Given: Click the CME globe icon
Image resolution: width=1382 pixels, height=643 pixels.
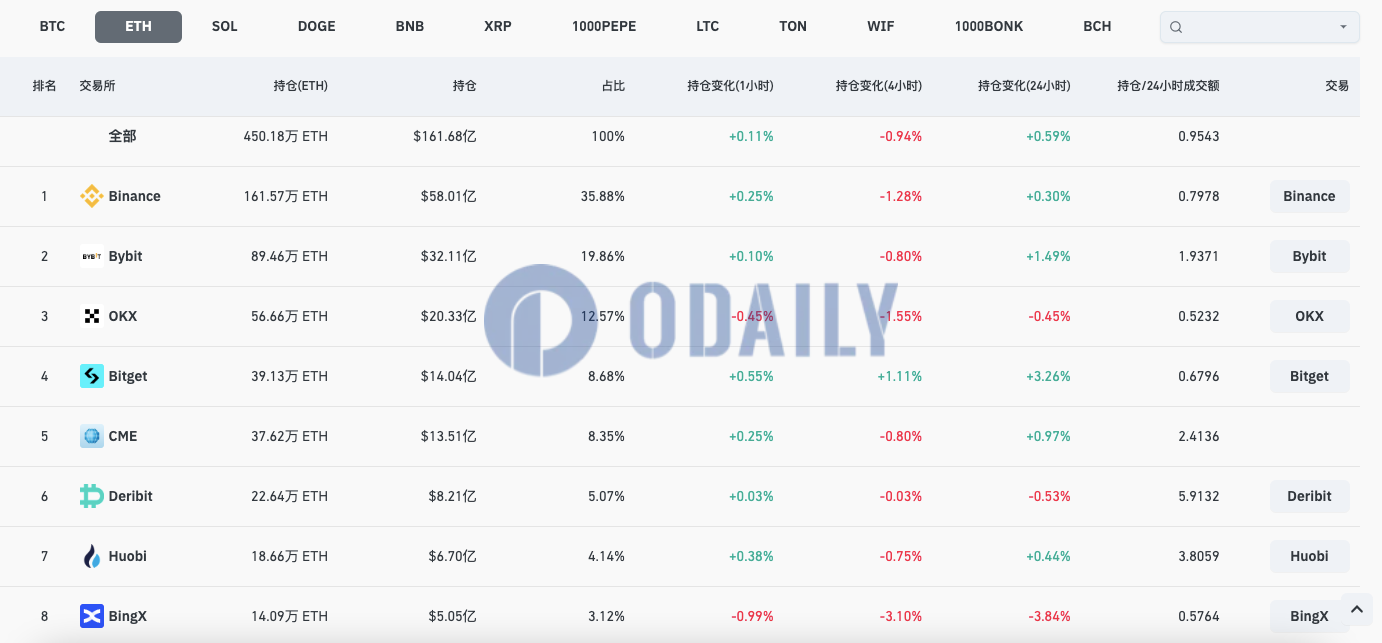Looking at the screenshot, I should pos(91,436).
